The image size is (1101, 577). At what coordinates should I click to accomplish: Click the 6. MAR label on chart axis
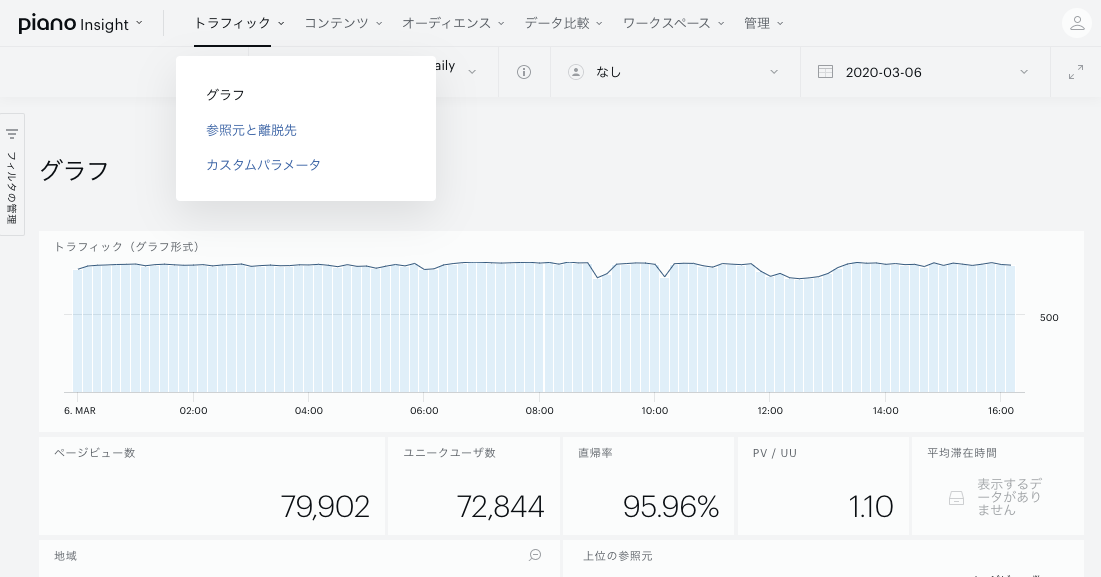80,411
